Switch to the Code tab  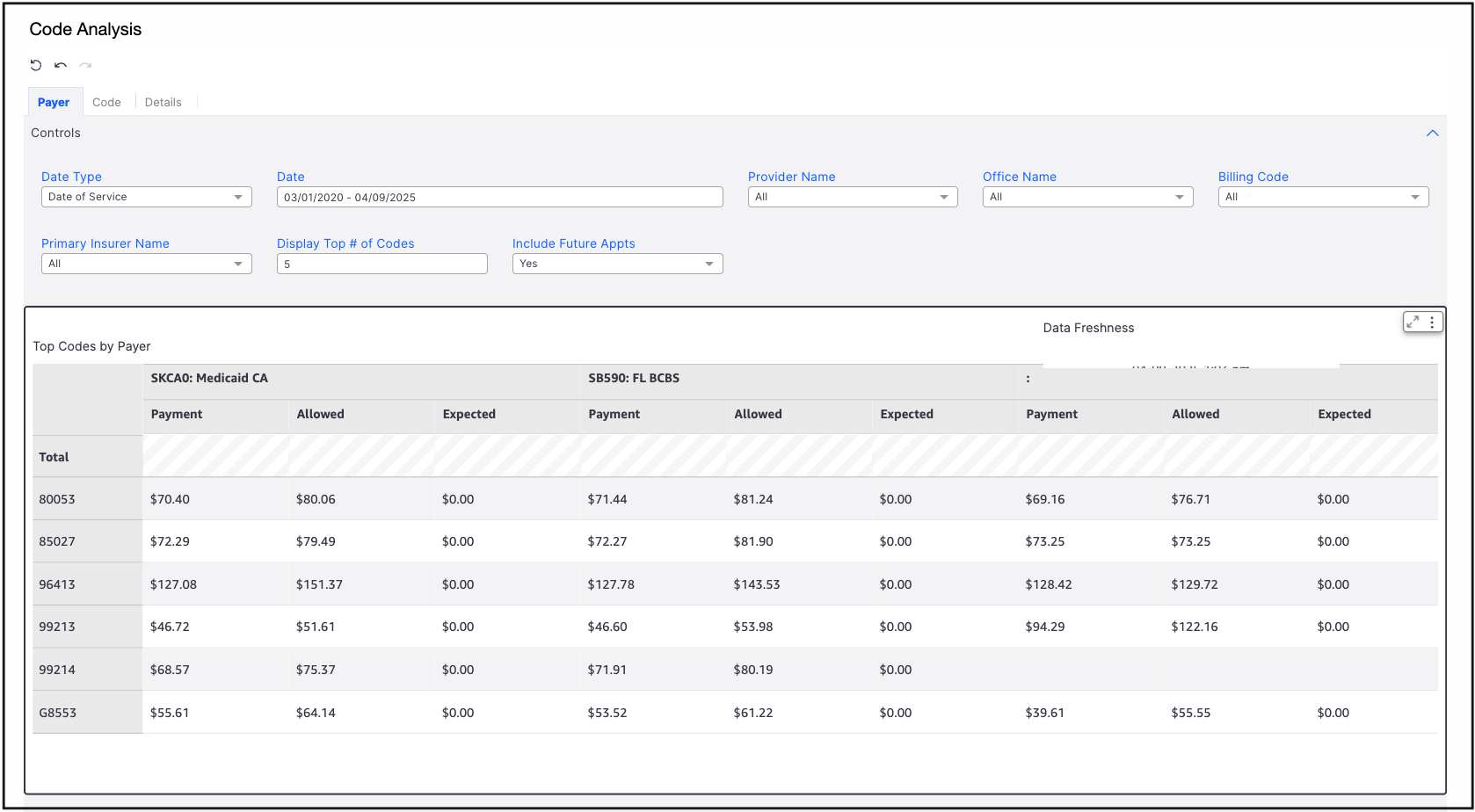point(106,102)
